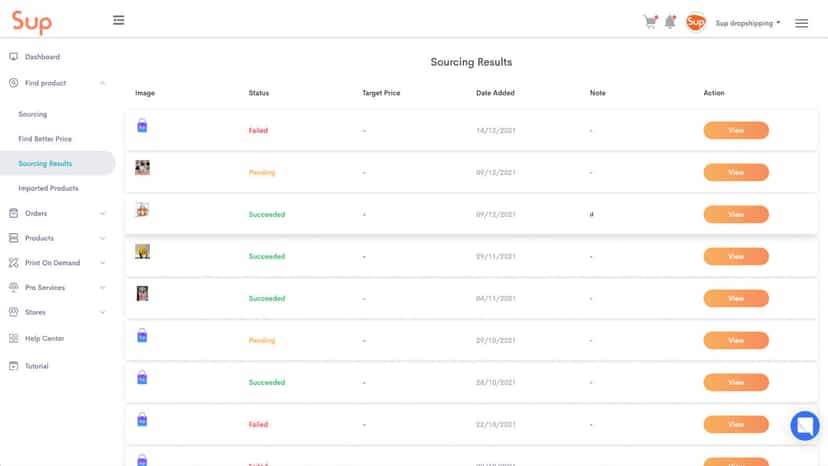Click Failed status in 14/12/2021 row
This screenshot has width=828, height=466.
(258, 131)
